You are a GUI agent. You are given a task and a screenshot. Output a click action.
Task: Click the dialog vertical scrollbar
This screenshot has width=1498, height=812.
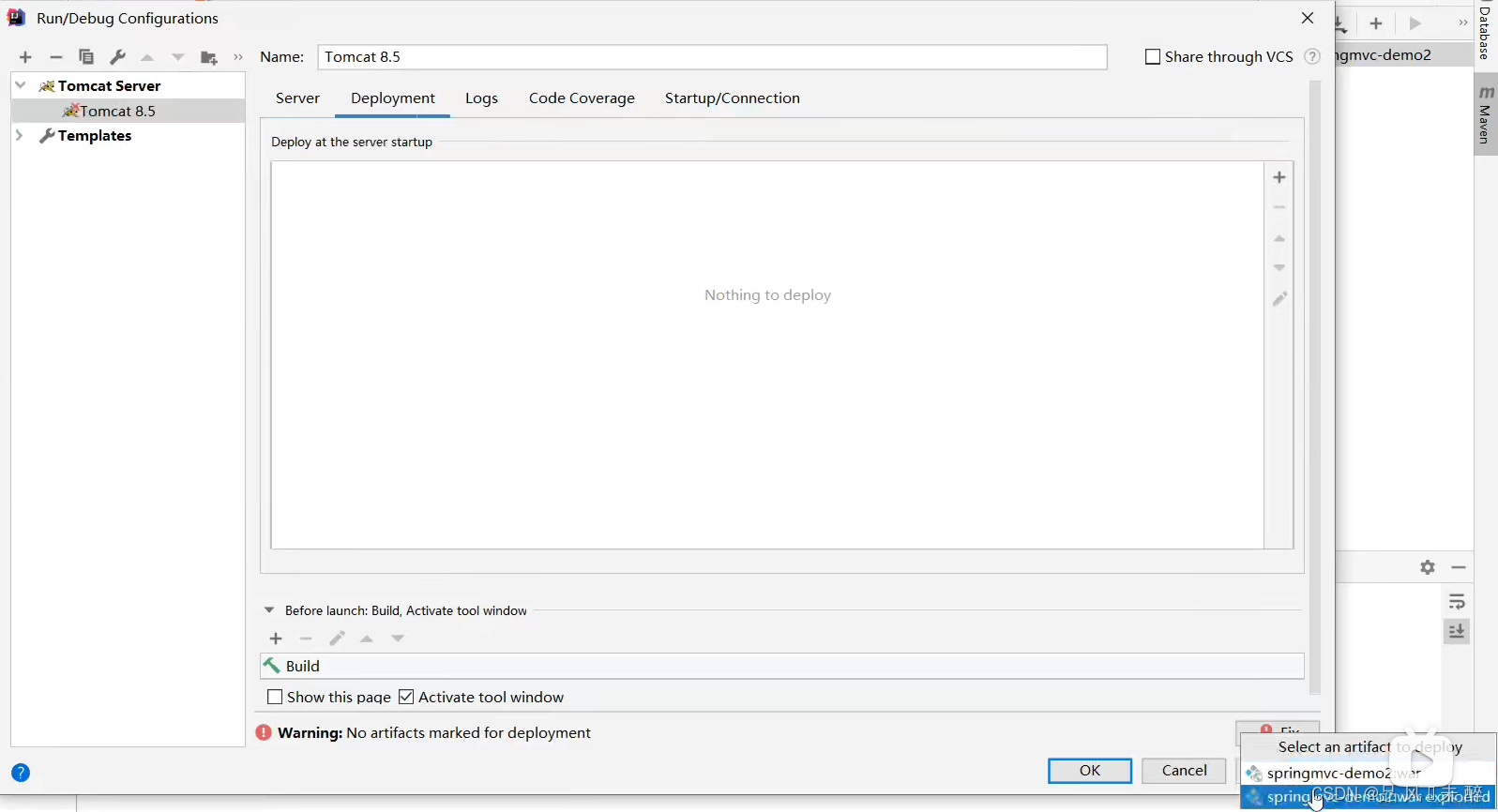(x=1315, y=386)
